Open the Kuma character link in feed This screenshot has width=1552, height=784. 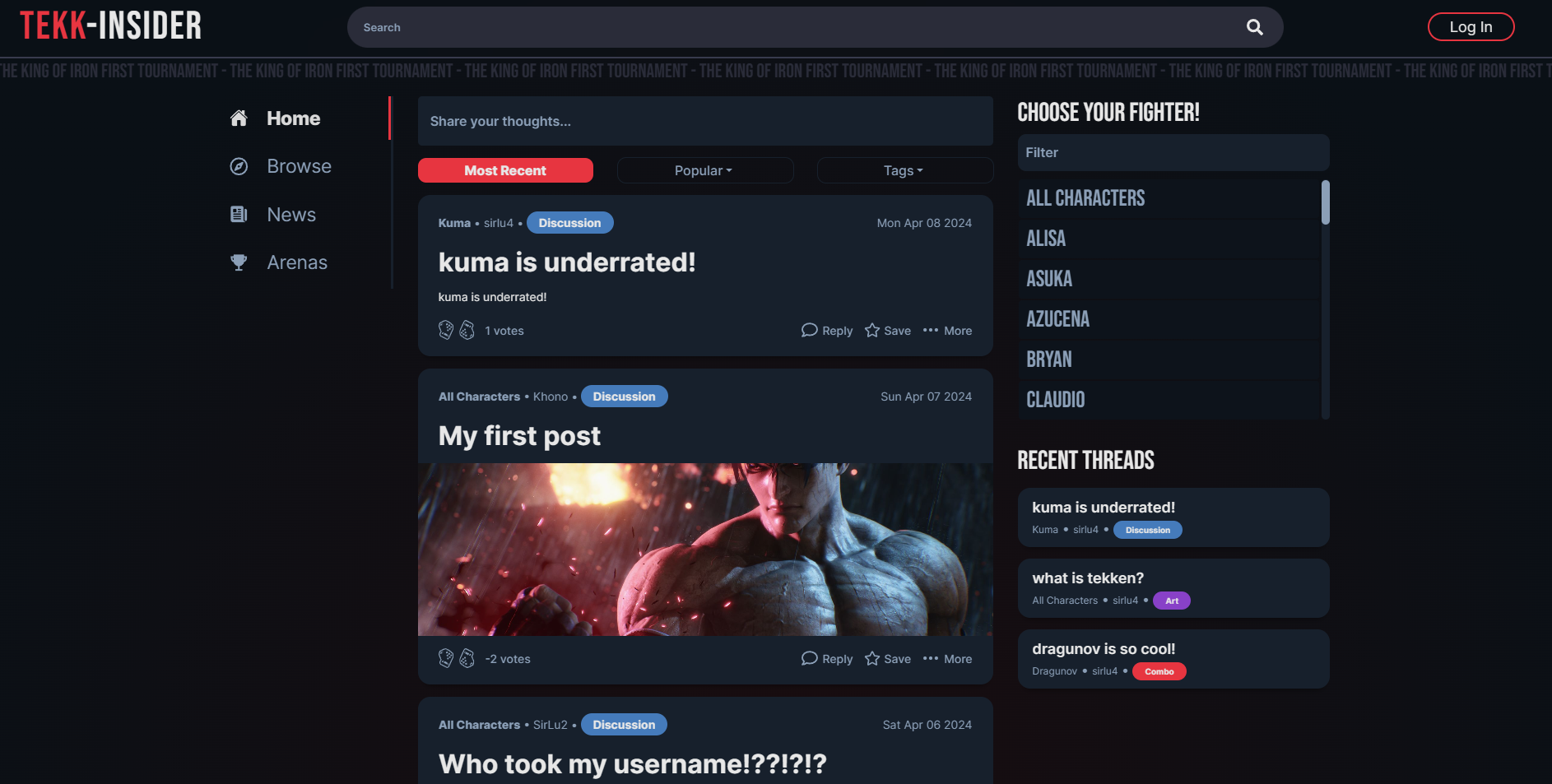click(454, 223)
